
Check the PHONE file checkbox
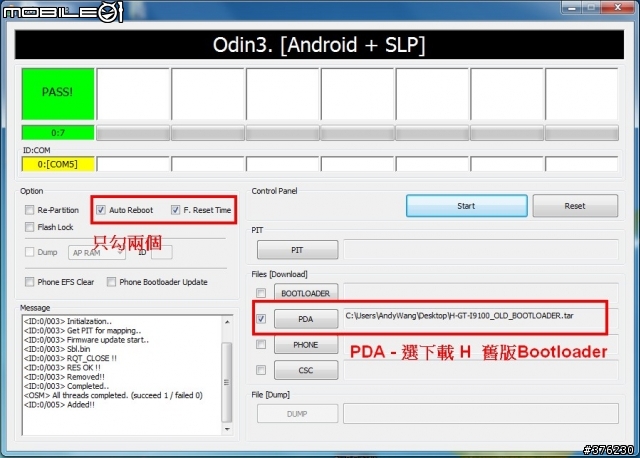point(261,345)
